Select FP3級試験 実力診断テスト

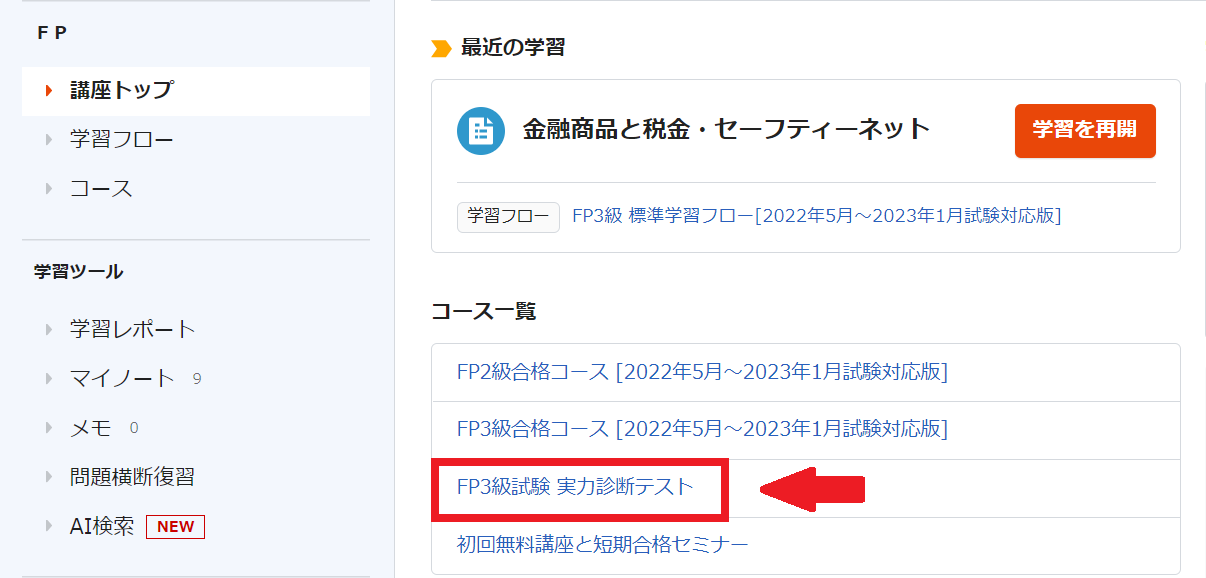click(x=575, y=487)
